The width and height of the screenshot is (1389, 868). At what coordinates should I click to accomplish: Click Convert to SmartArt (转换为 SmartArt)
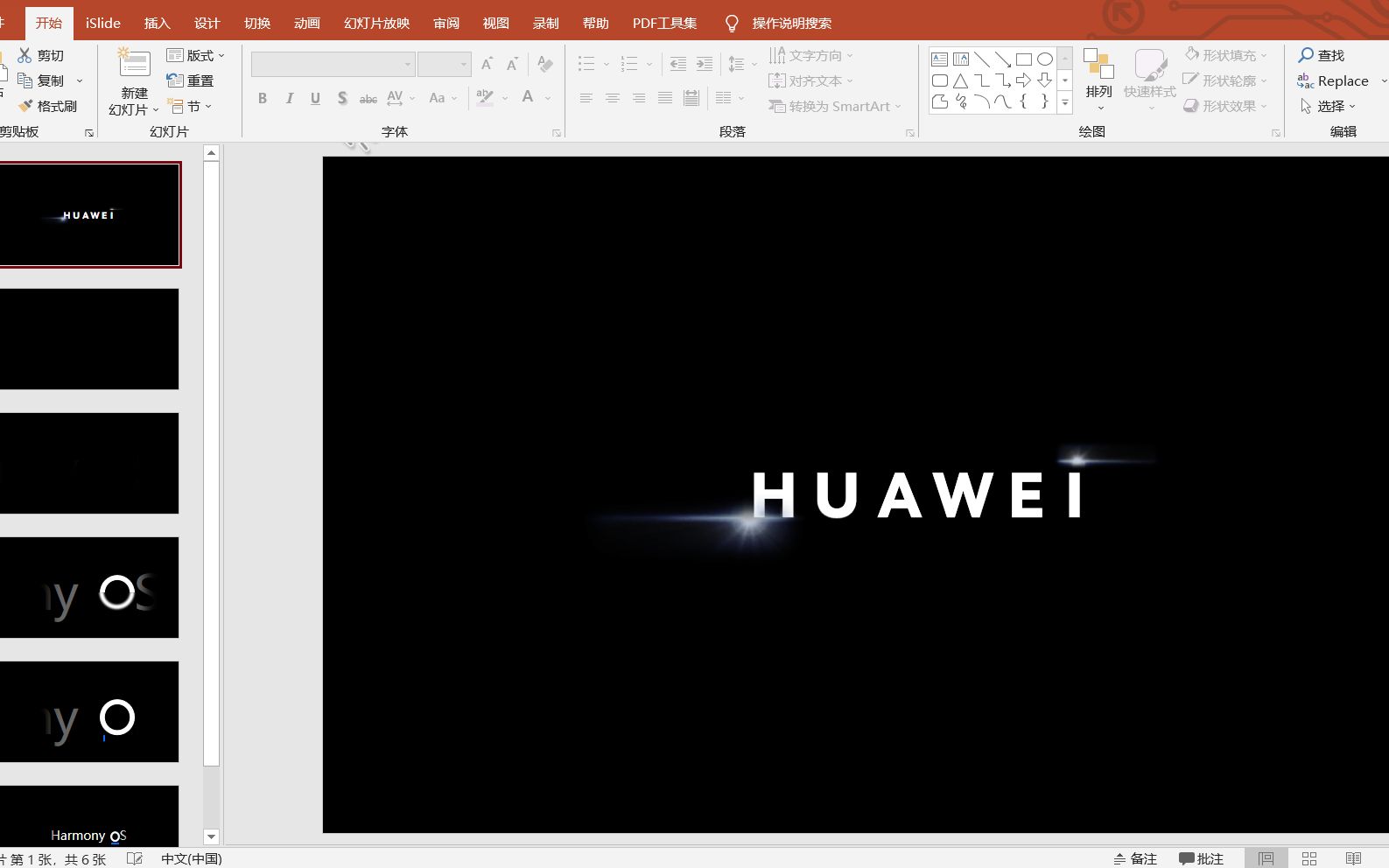[x=835, y=106]
